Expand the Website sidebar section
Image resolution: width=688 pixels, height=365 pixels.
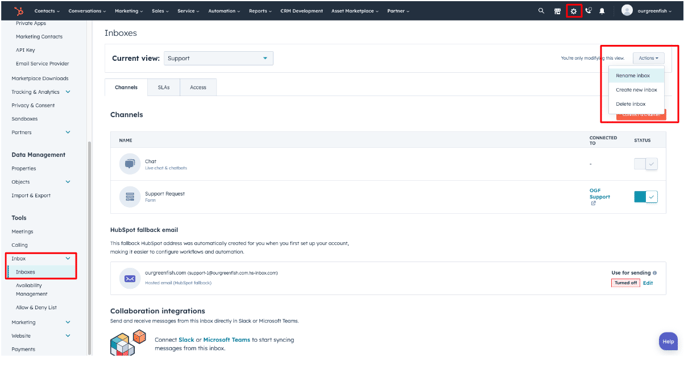(68, 336)
